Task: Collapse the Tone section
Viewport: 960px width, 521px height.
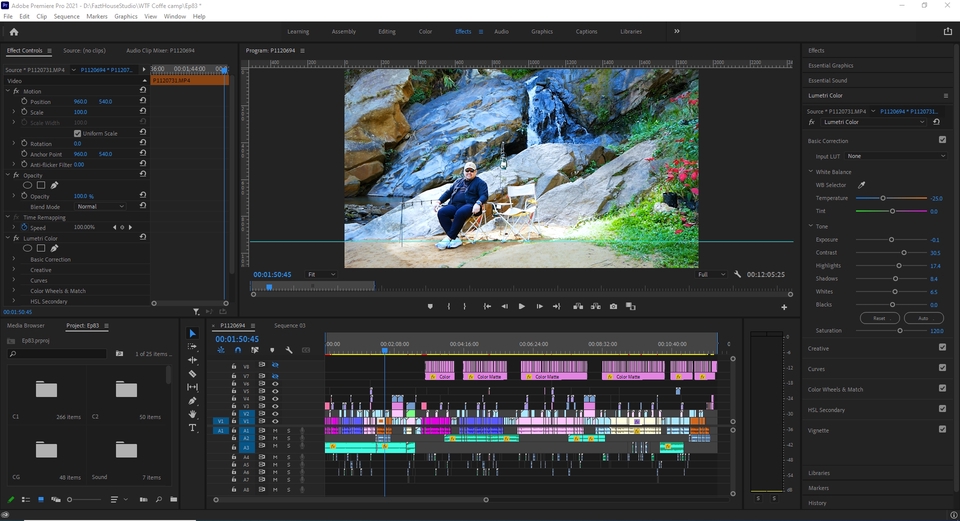Action: [811, 226]
